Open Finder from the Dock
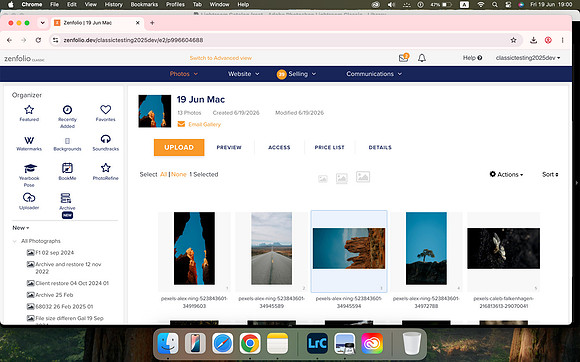The height and width of the screenshot is (362, 580). (x=168, y=343)
